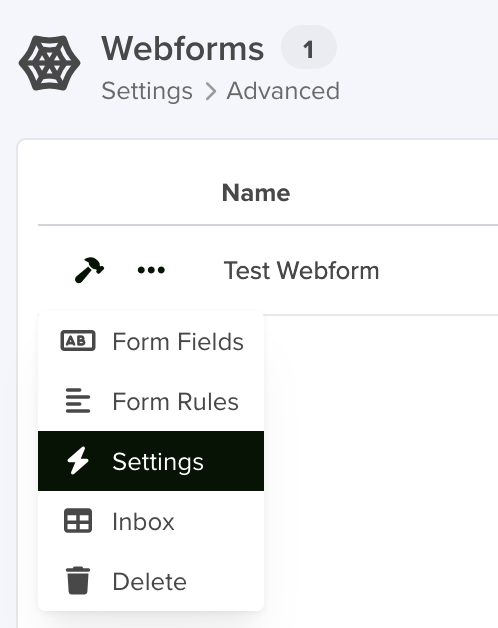The width and height of the screenshot is (498, 628).
Task: Go to Inbox from the webform menu
Action: [151, 521]
